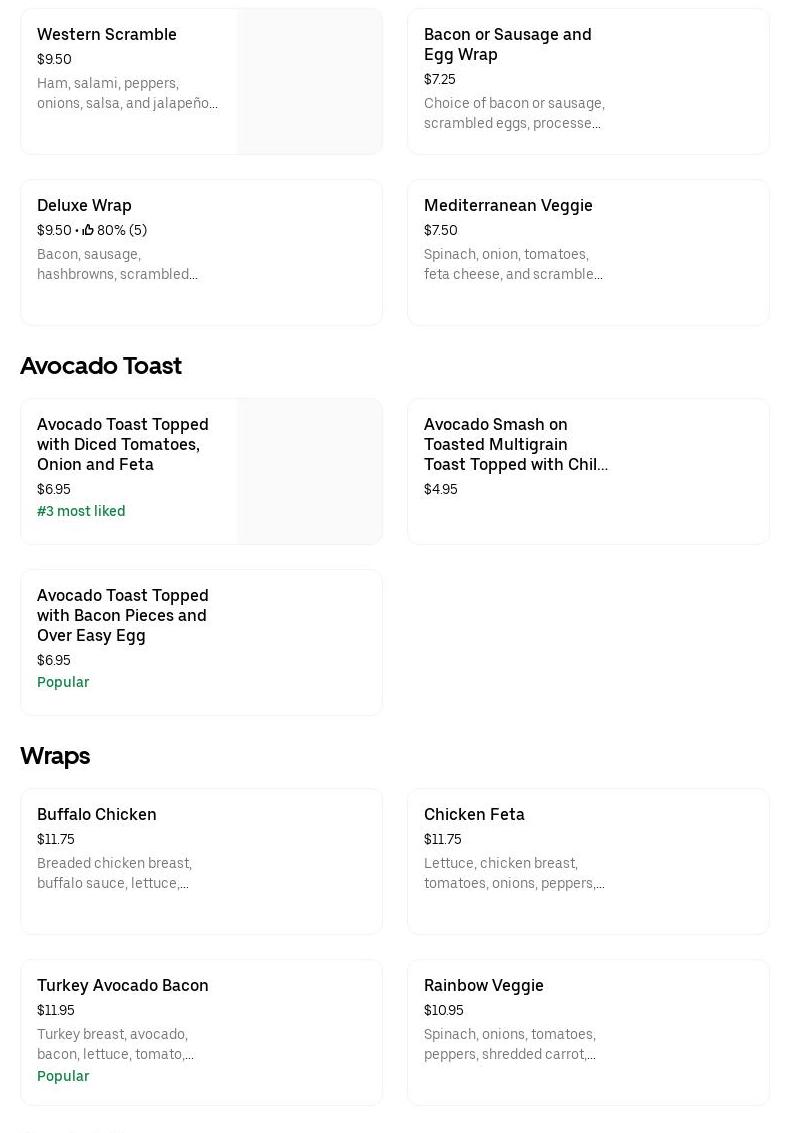Open the Rainbow Veggie wrap item
Screen dimensions: 804x1133
(x=484, y=986)
